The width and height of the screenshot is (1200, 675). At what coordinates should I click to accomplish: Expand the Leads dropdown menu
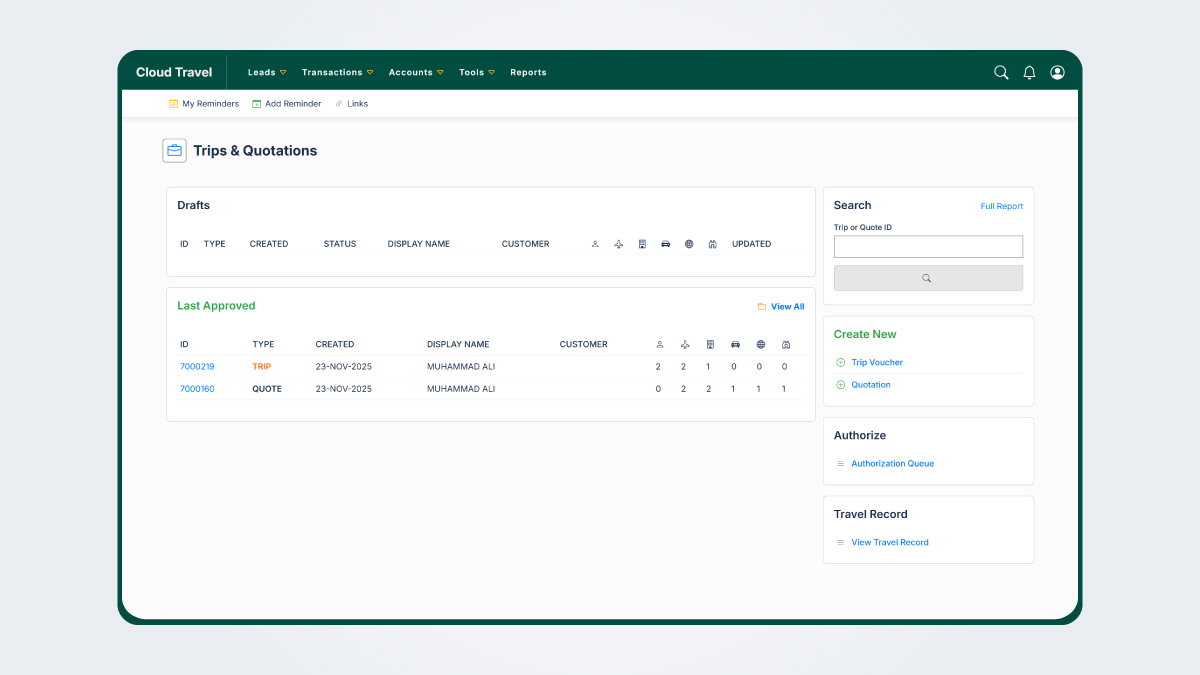pos(267,73)
